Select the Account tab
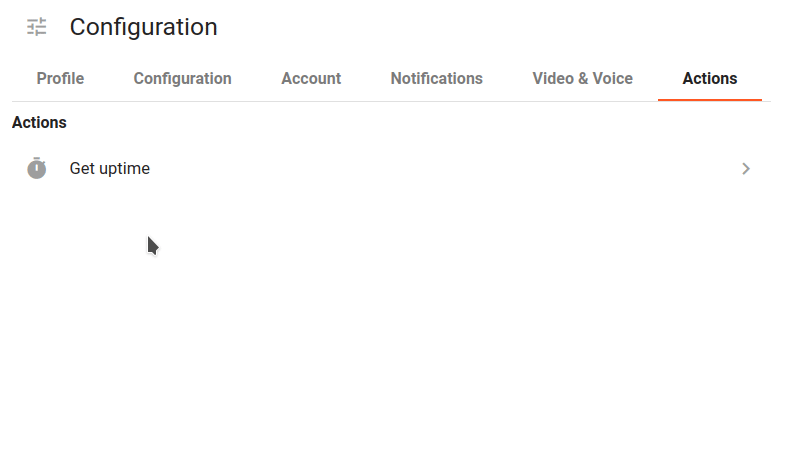The width and height of the screenshot is (800, 450). pos(311,78)
